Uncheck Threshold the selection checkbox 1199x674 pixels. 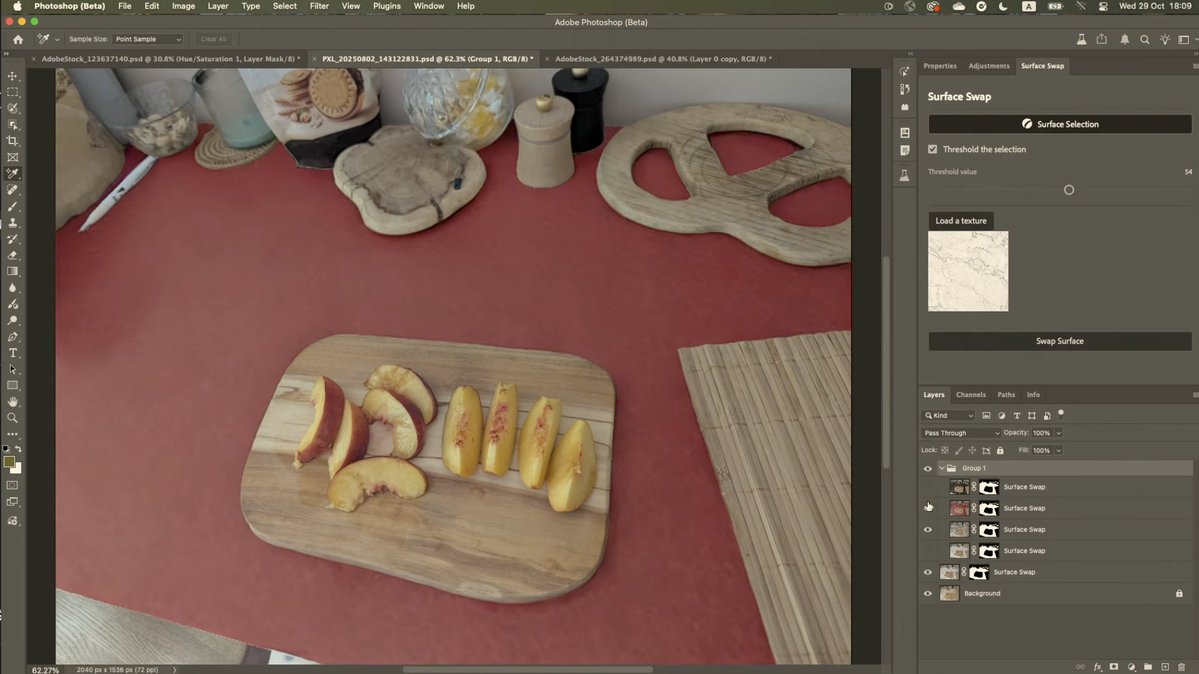click(933, 149)
